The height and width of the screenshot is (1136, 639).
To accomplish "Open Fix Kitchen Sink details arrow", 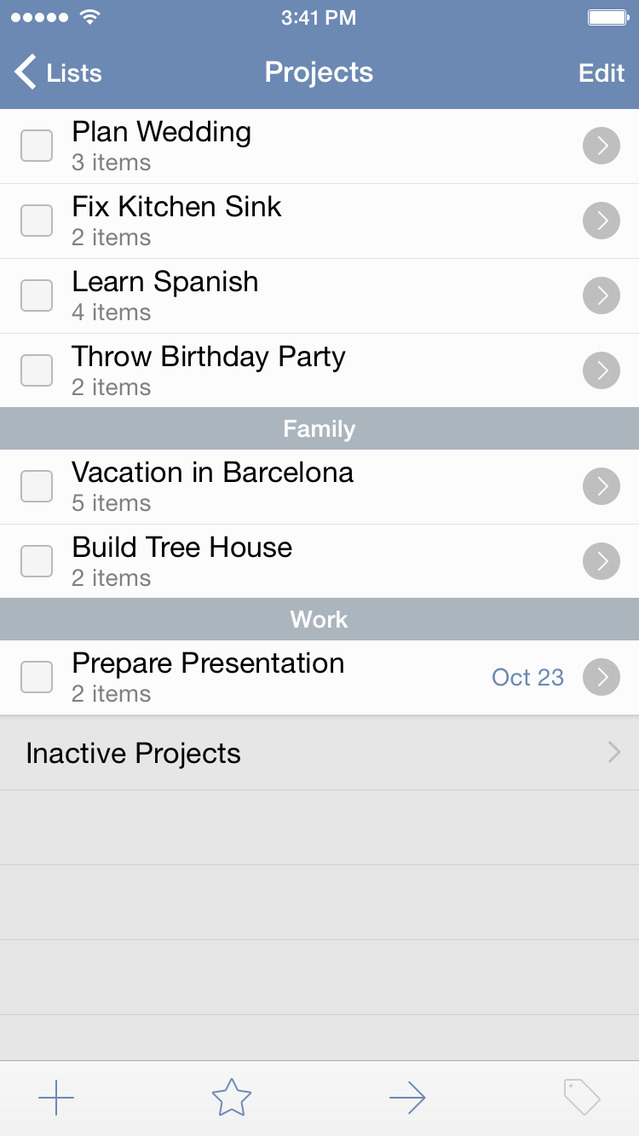I will (601, 221).
